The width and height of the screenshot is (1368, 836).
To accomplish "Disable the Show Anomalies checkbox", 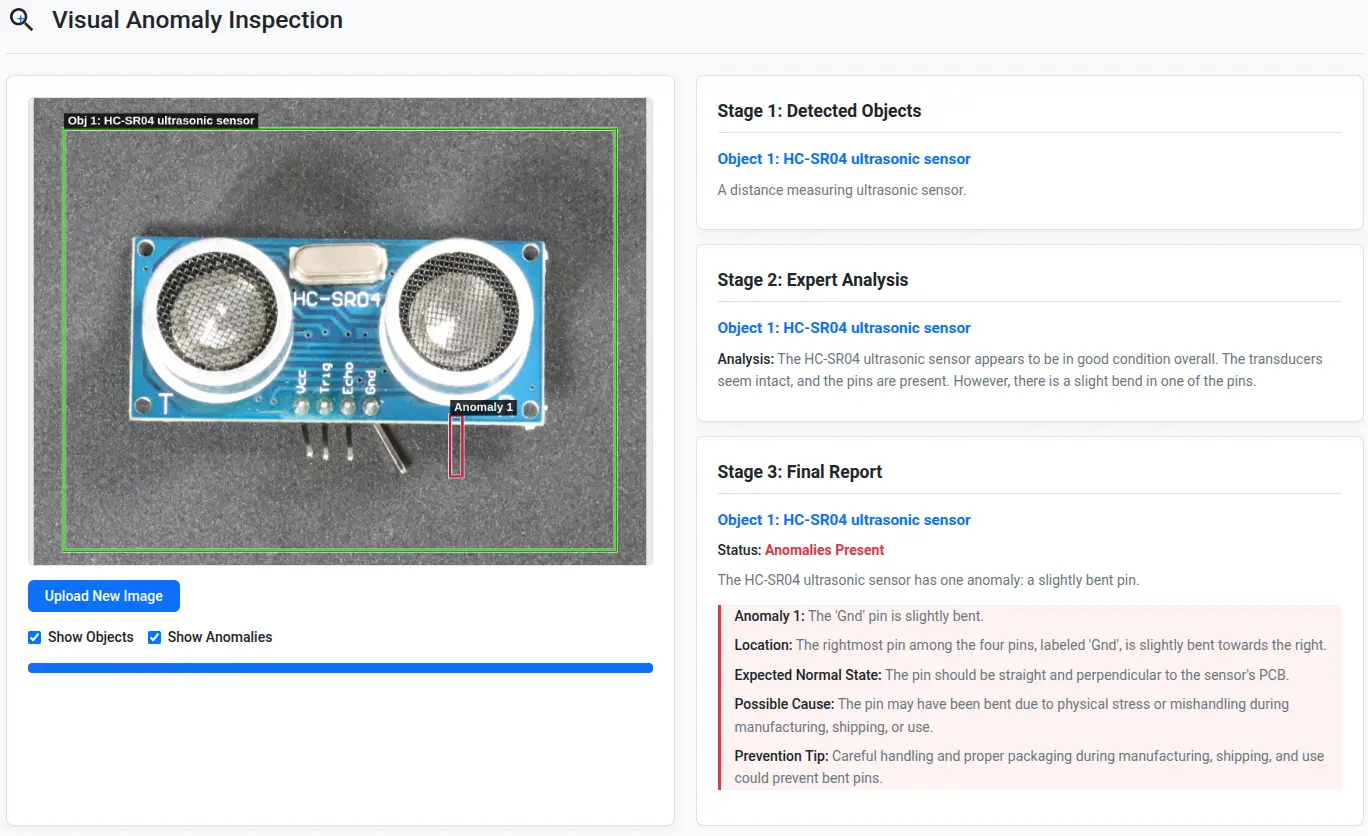I will point(155,637).
